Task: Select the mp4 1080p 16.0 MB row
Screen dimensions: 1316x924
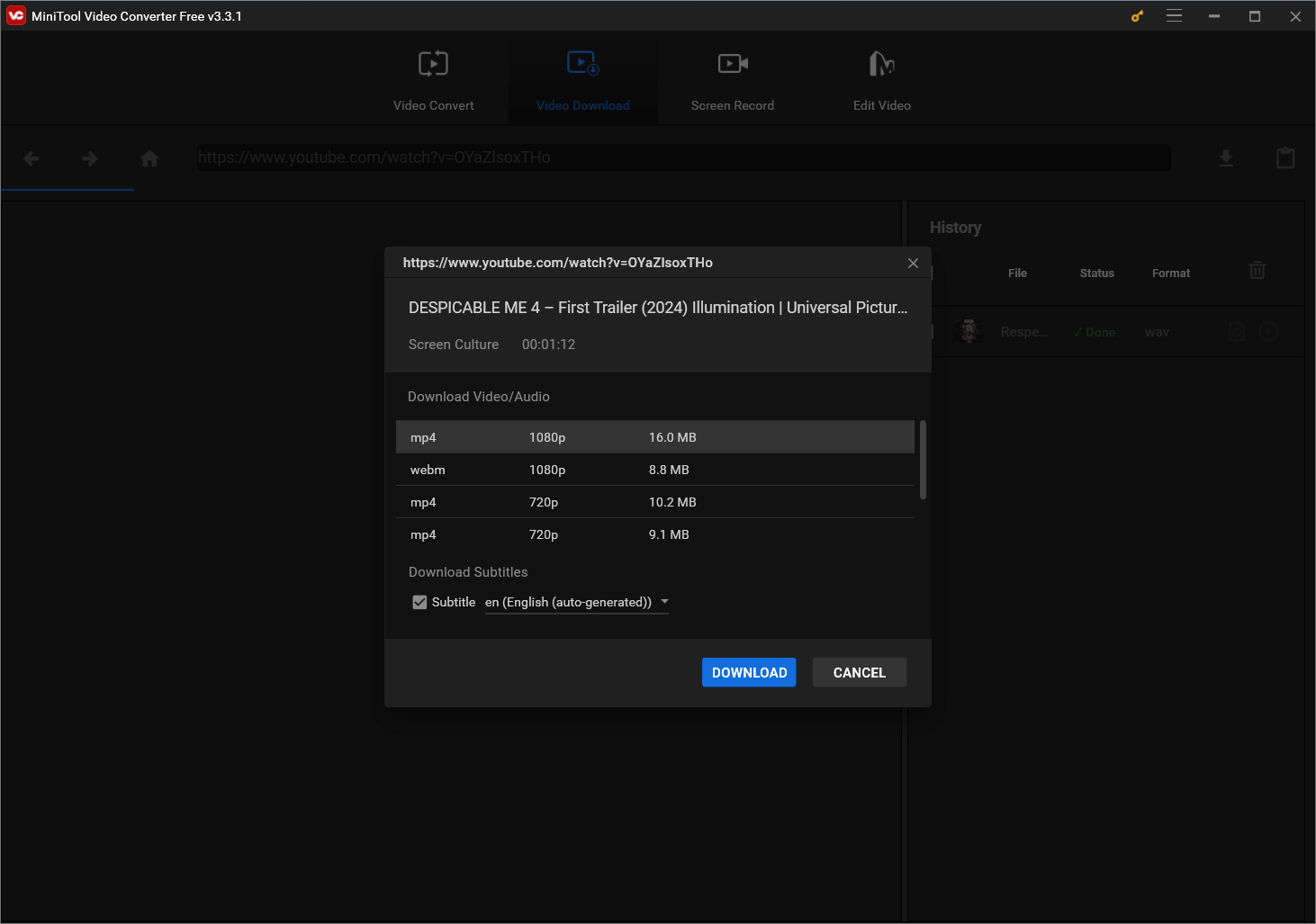Action: pos(655,437)
